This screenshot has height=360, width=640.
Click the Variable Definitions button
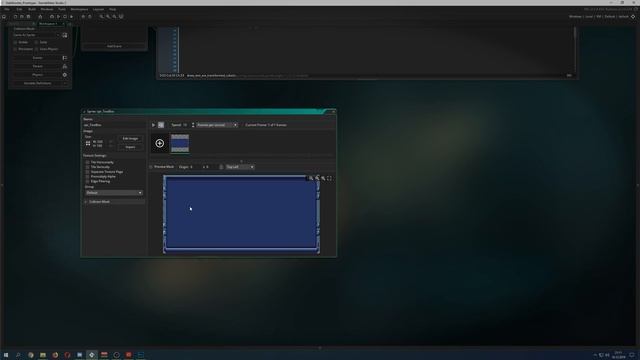(x=37, y=83)
